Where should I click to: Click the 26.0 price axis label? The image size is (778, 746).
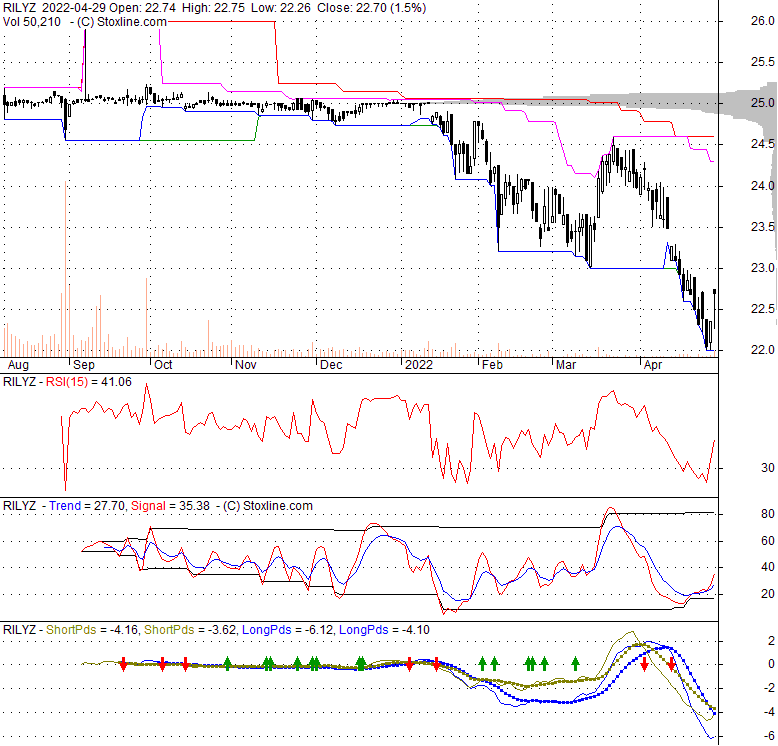(x=763, y=21)
